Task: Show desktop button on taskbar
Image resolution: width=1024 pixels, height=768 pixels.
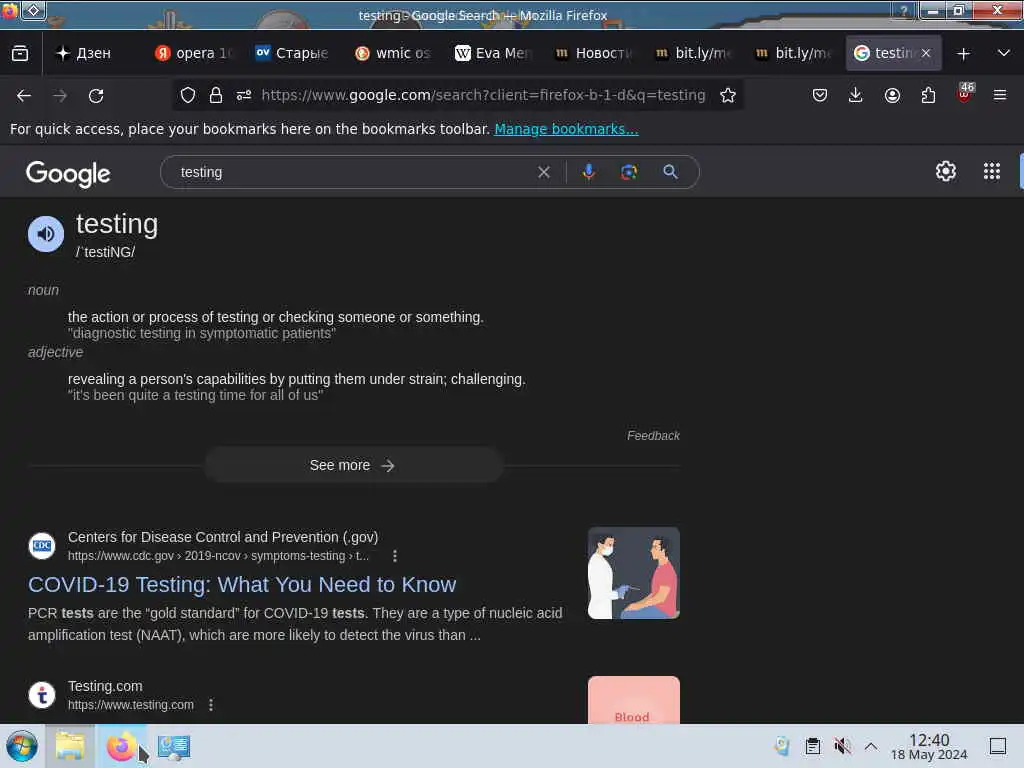Action: pos(998,746)
